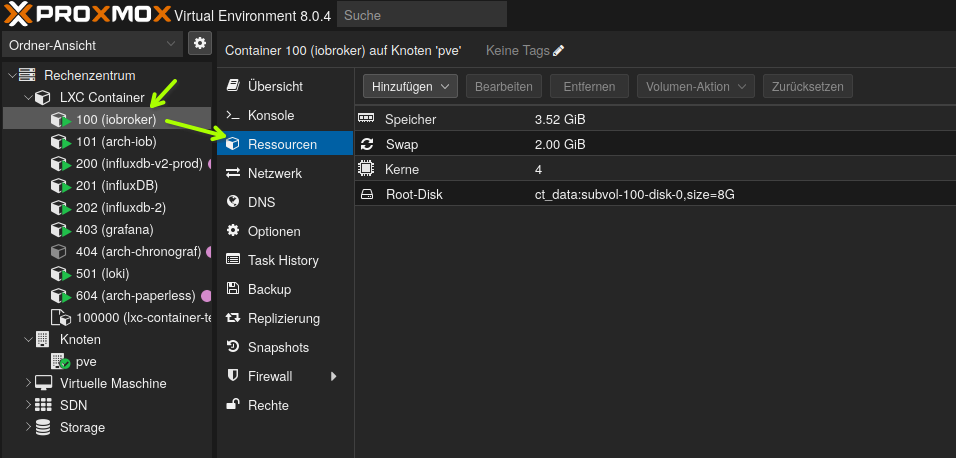The height and width of the screenshot is (458, 956).
Task: Select the Speicher 3.52 GiB row
Action: click(x=655, y=120)
